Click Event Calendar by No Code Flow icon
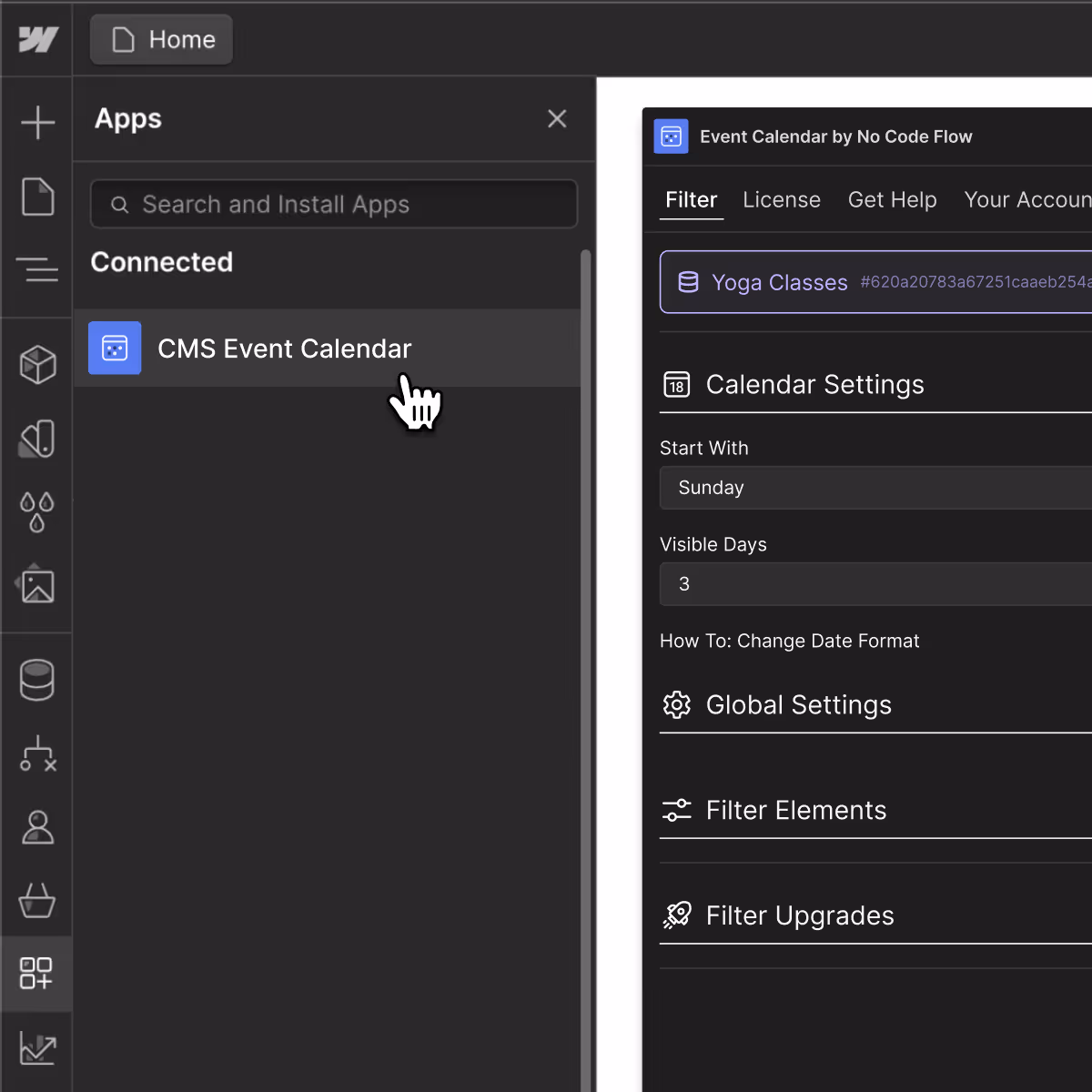 click(671, 136)
